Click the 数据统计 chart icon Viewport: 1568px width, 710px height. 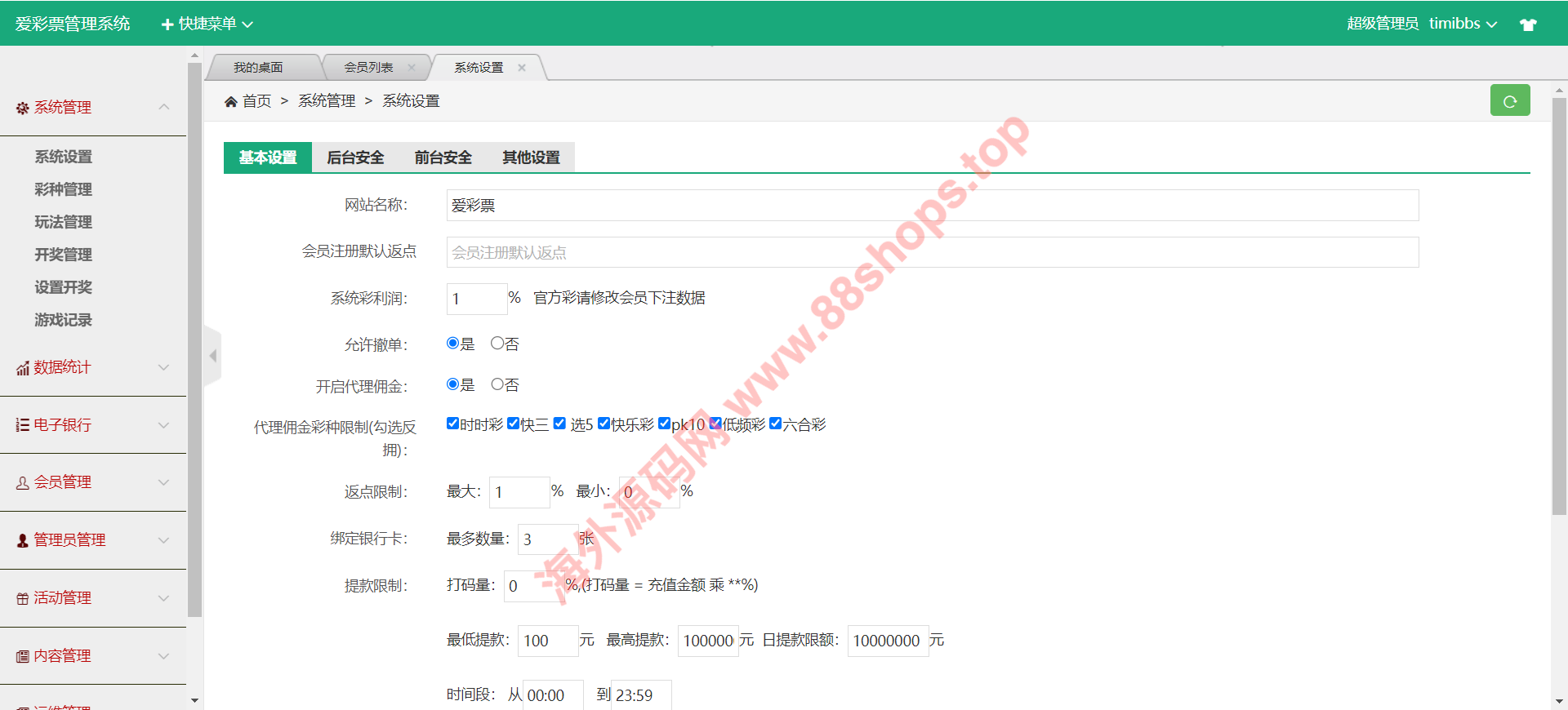23,369
